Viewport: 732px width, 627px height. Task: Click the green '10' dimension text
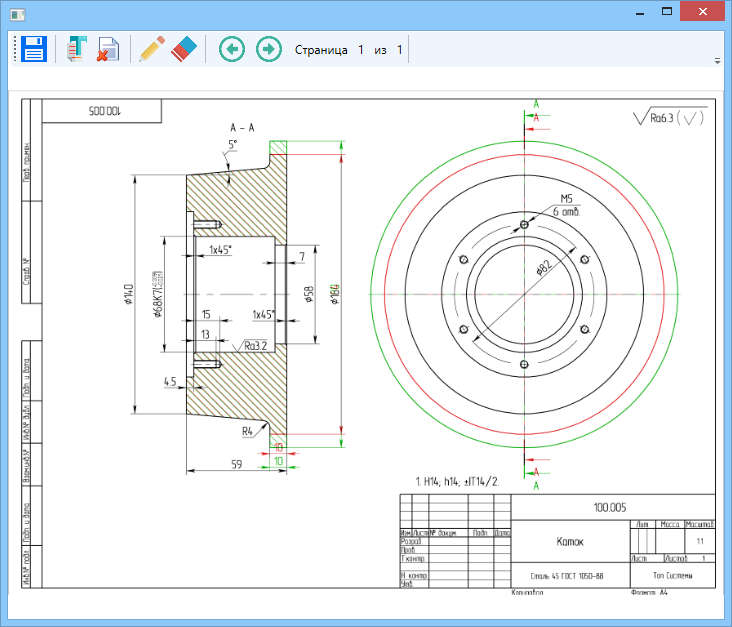pyautogui.click(x=279, y=461)
